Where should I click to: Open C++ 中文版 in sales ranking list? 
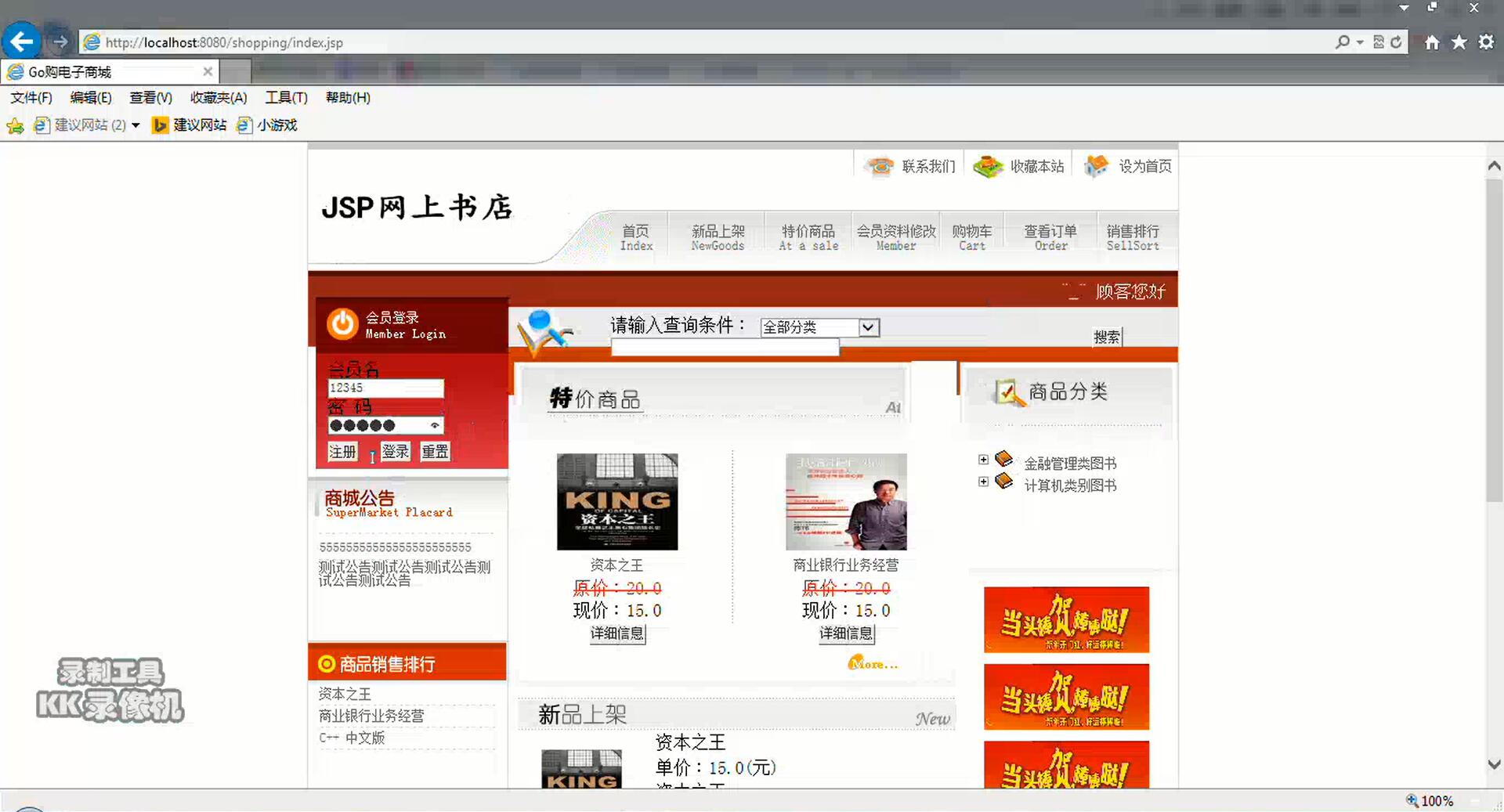click(352, 738)
